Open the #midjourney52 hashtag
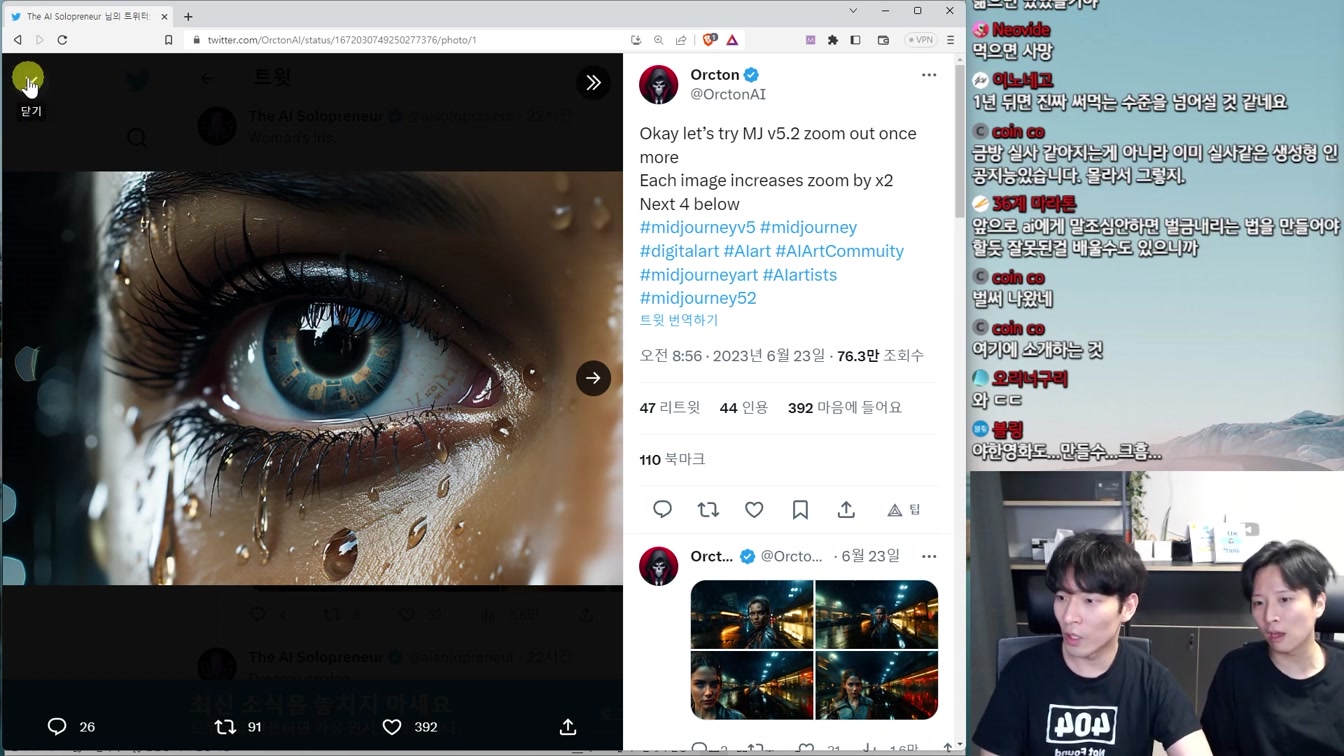 (697, 298)
